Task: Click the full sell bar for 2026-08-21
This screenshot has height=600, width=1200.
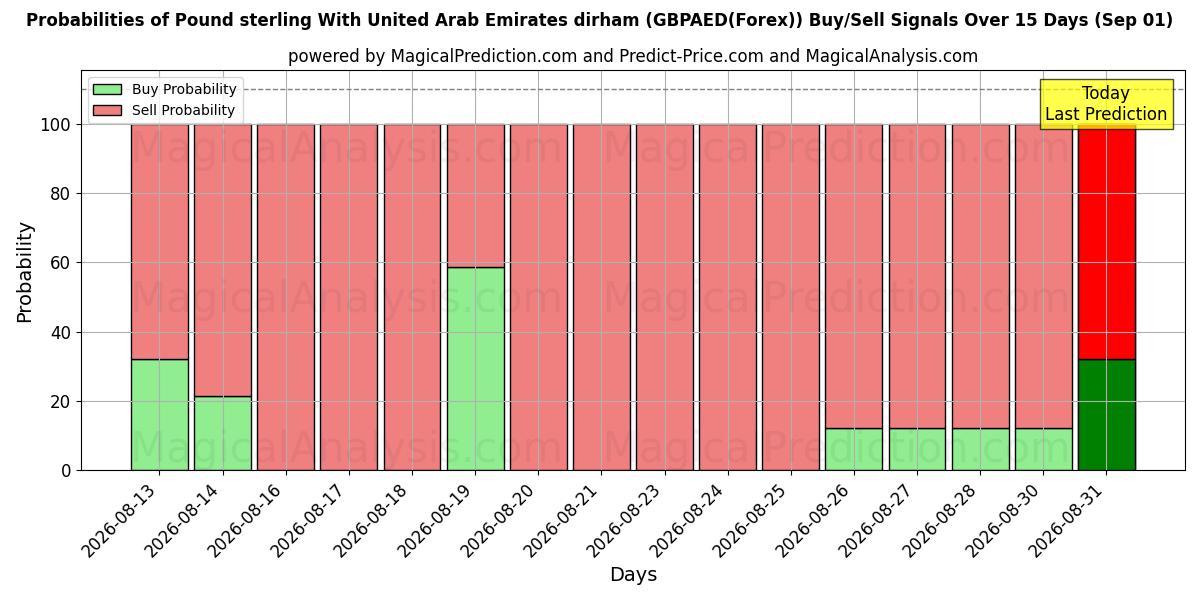Action: (x=602, y=297)
